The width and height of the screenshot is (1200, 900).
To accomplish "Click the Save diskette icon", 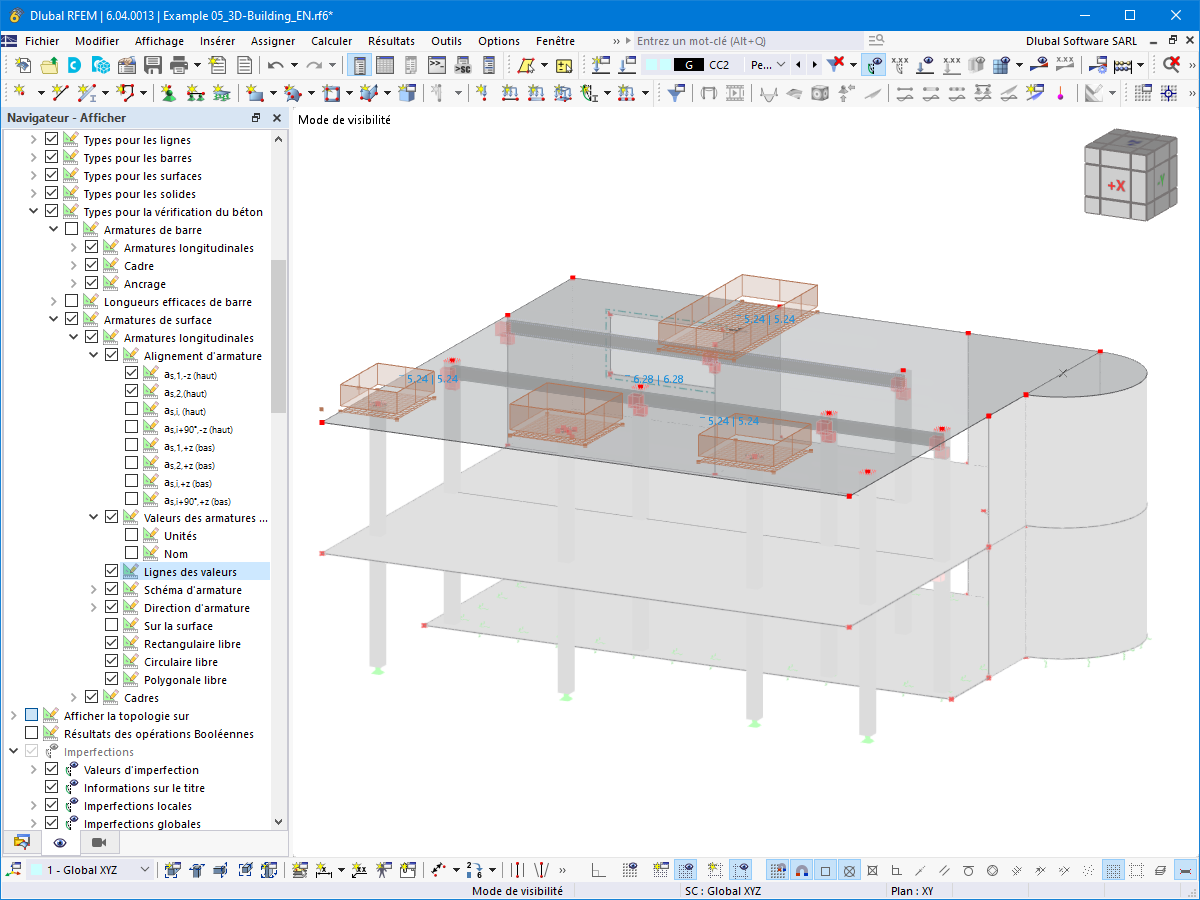I will coord(153,65).
